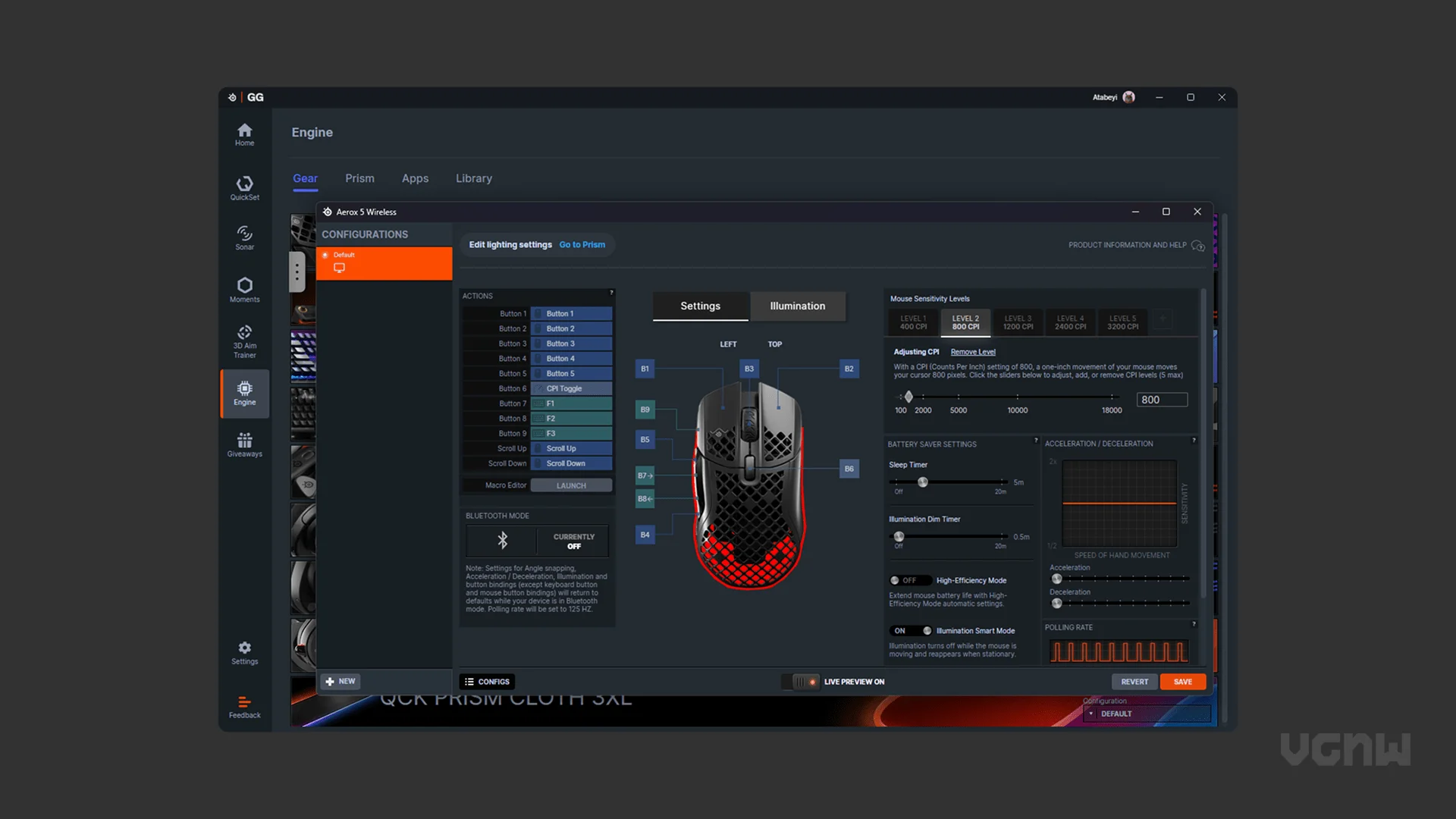The width and height of the screenshot is (1456, 819).
Task: Open the Scroll Up action dropdown
Action: (571, 448)
